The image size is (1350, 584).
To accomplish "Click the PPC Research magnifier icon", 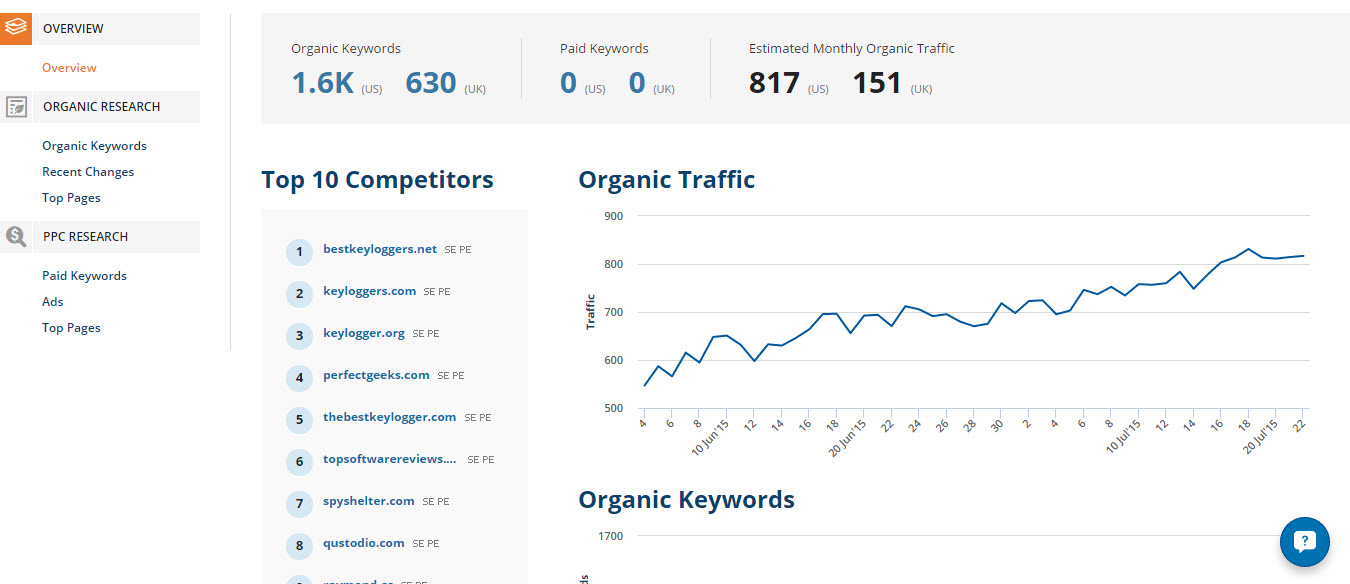I will pyautogui.click(x=16, y=237).
